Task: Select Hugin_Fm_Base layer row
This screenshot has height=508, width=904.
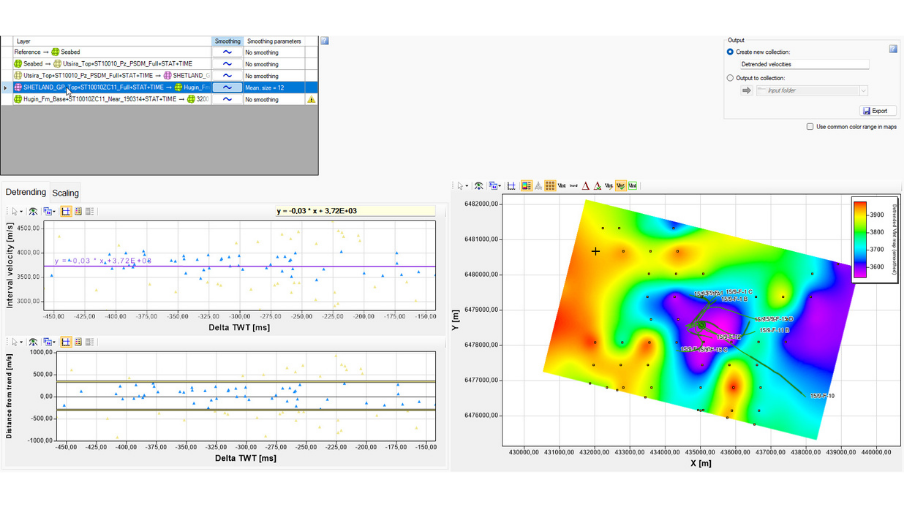Action: [112, 99]
